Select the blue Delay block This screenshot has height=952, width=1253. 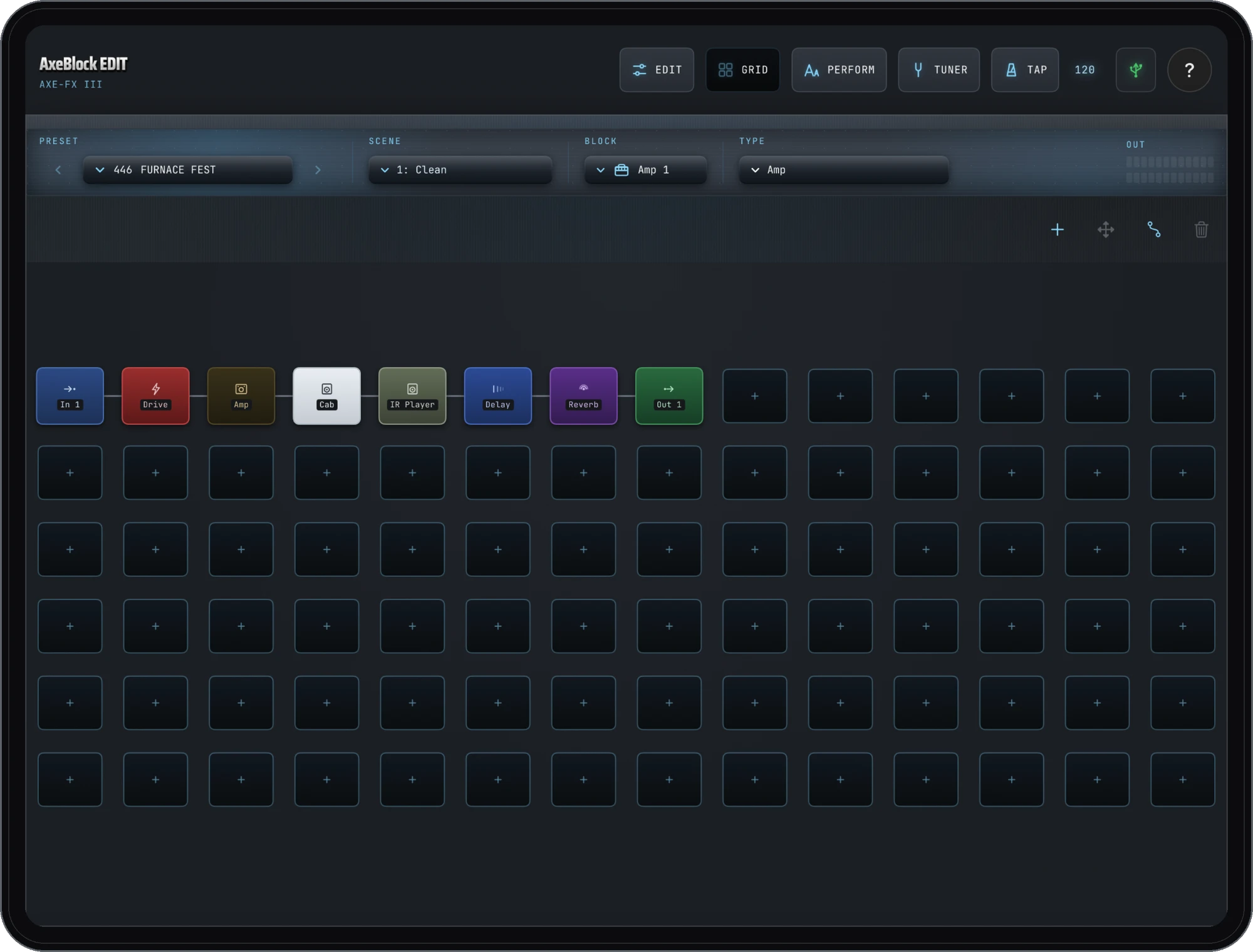point(498,396)
